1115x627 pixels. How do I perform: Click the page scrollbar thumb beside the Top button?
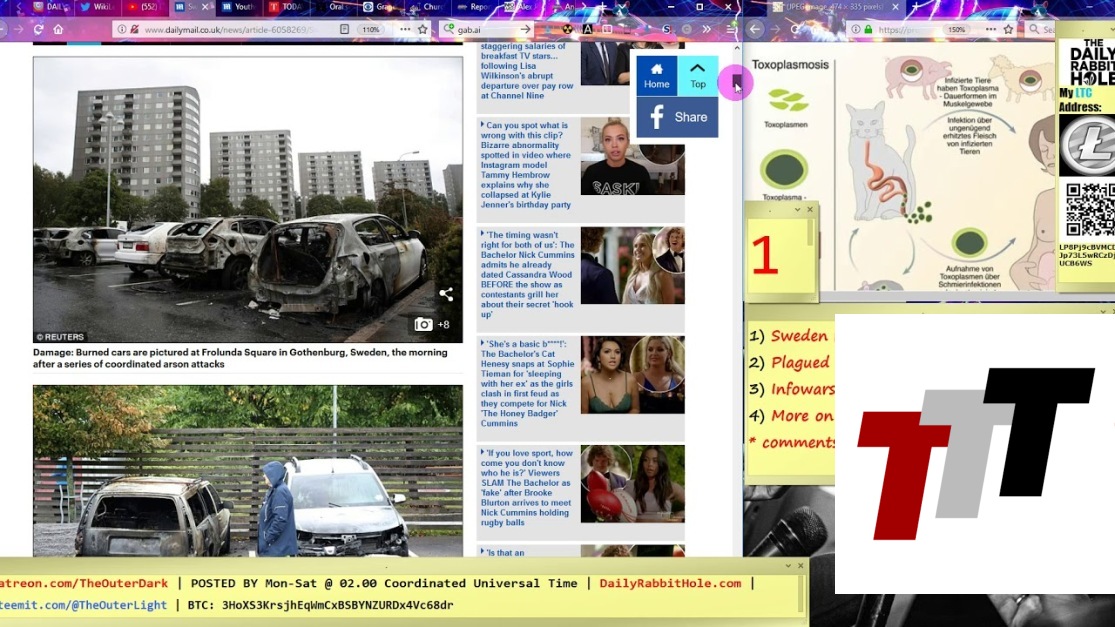click(x=737, y=82)
